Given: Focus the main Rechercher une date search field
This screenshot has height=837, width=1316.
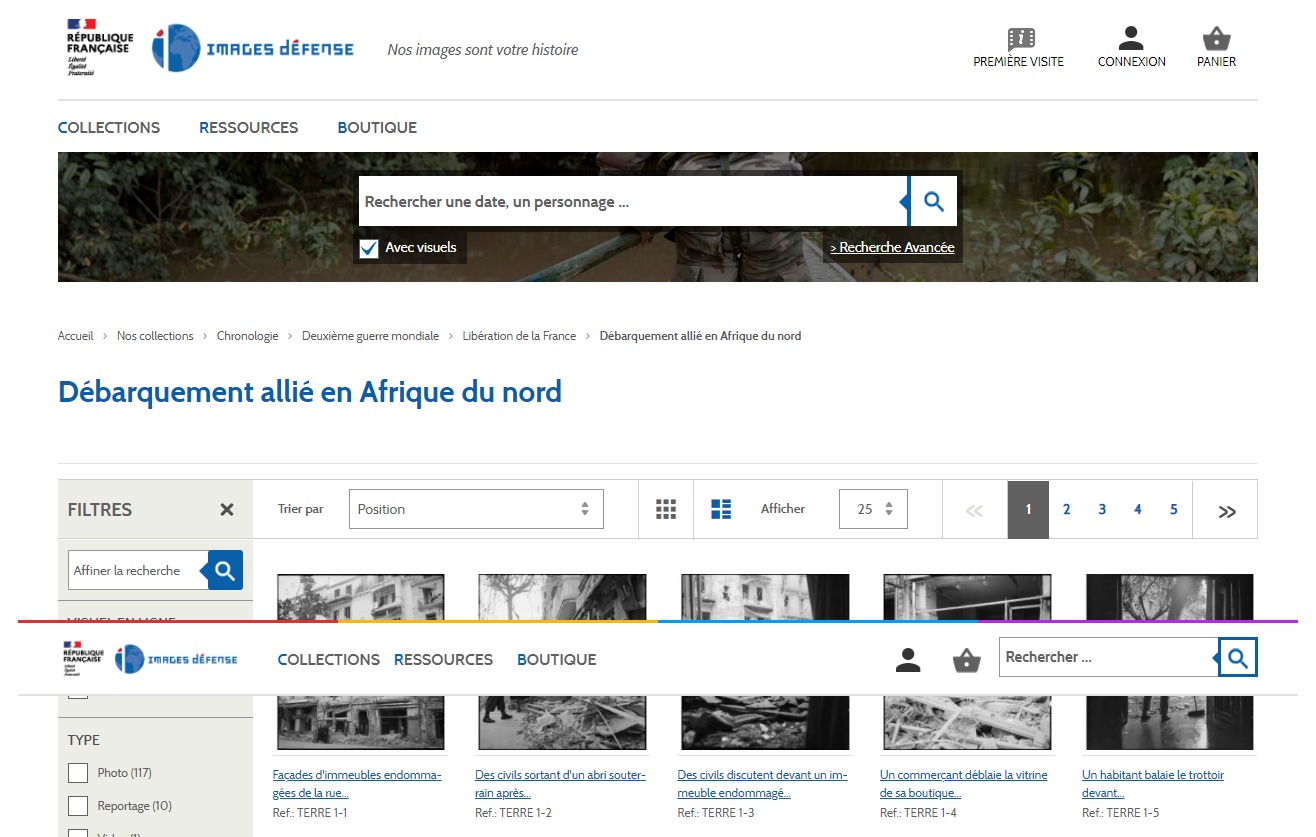Looking at the screenshot, I should click(633, 201).
